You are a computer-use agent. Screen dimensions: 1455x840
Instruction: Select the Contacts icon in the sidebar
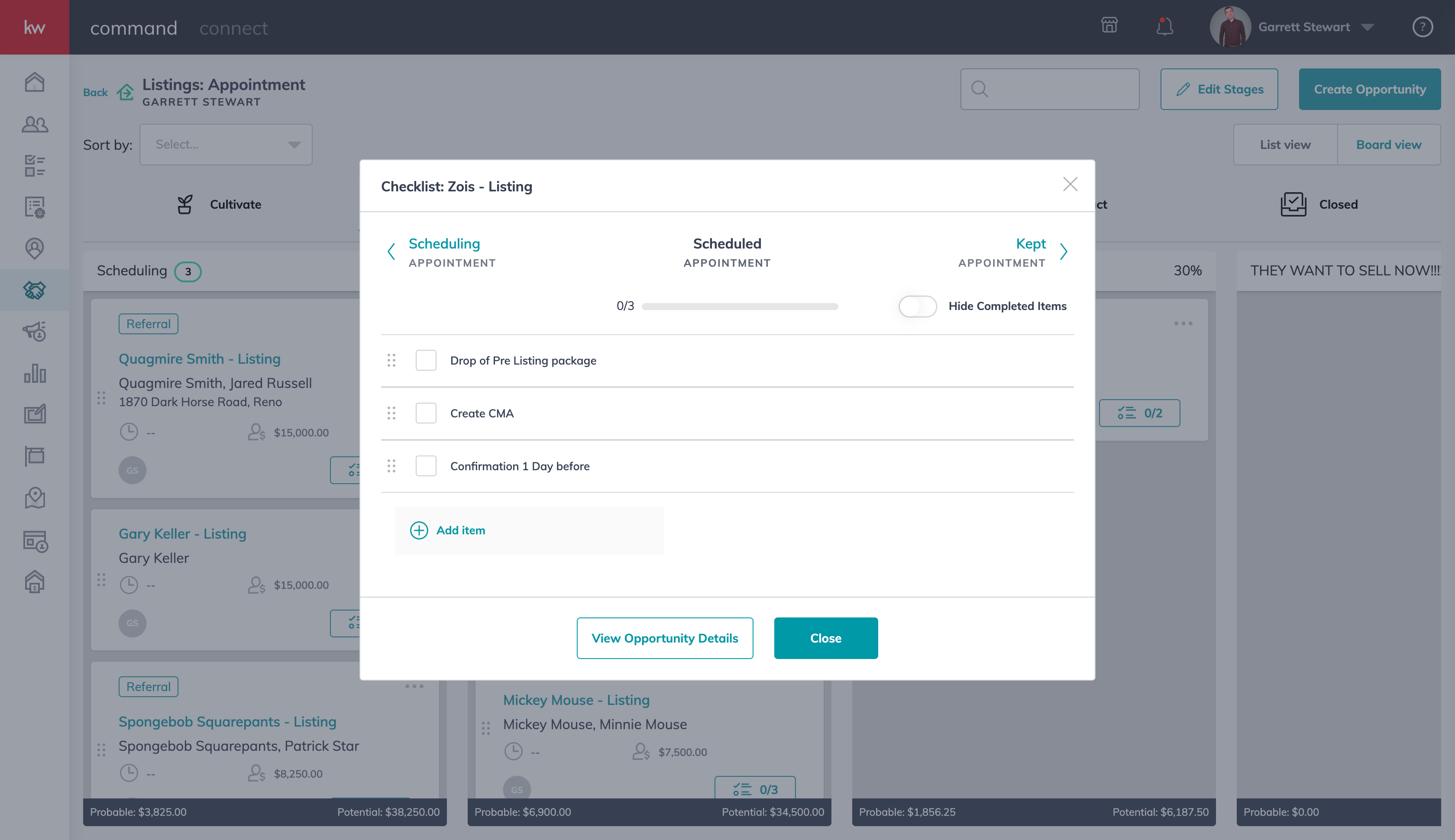(34, 124)
